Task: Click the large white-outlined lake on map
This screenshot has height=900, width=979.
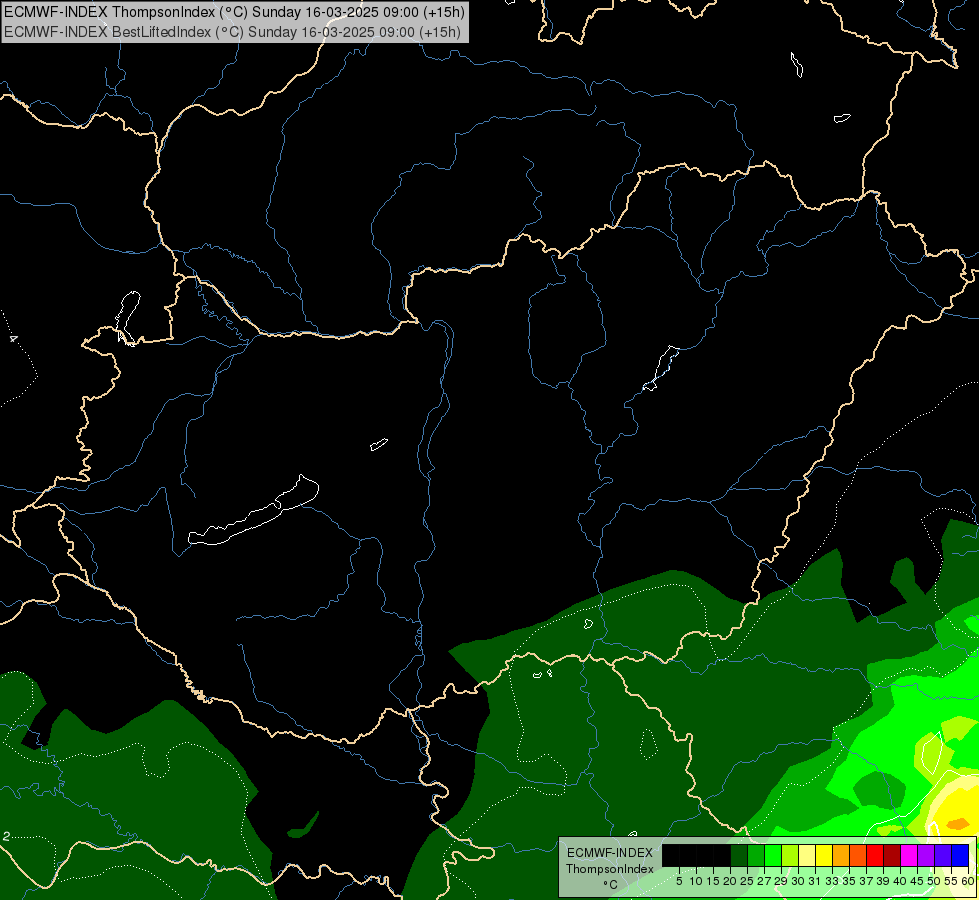Action: (x=254, y=511)
